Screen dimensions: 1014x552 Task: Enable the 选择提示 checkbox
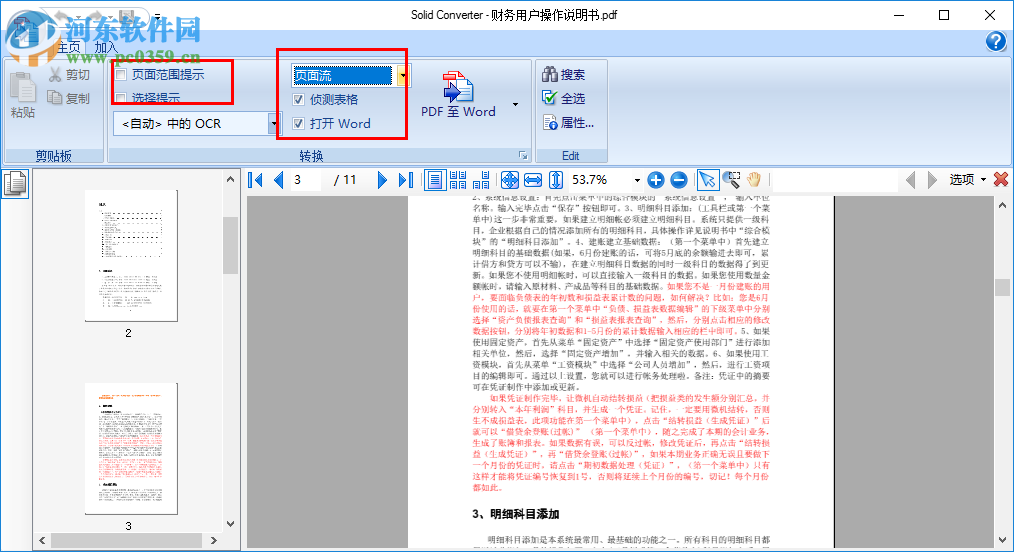[x=121, y=98]
